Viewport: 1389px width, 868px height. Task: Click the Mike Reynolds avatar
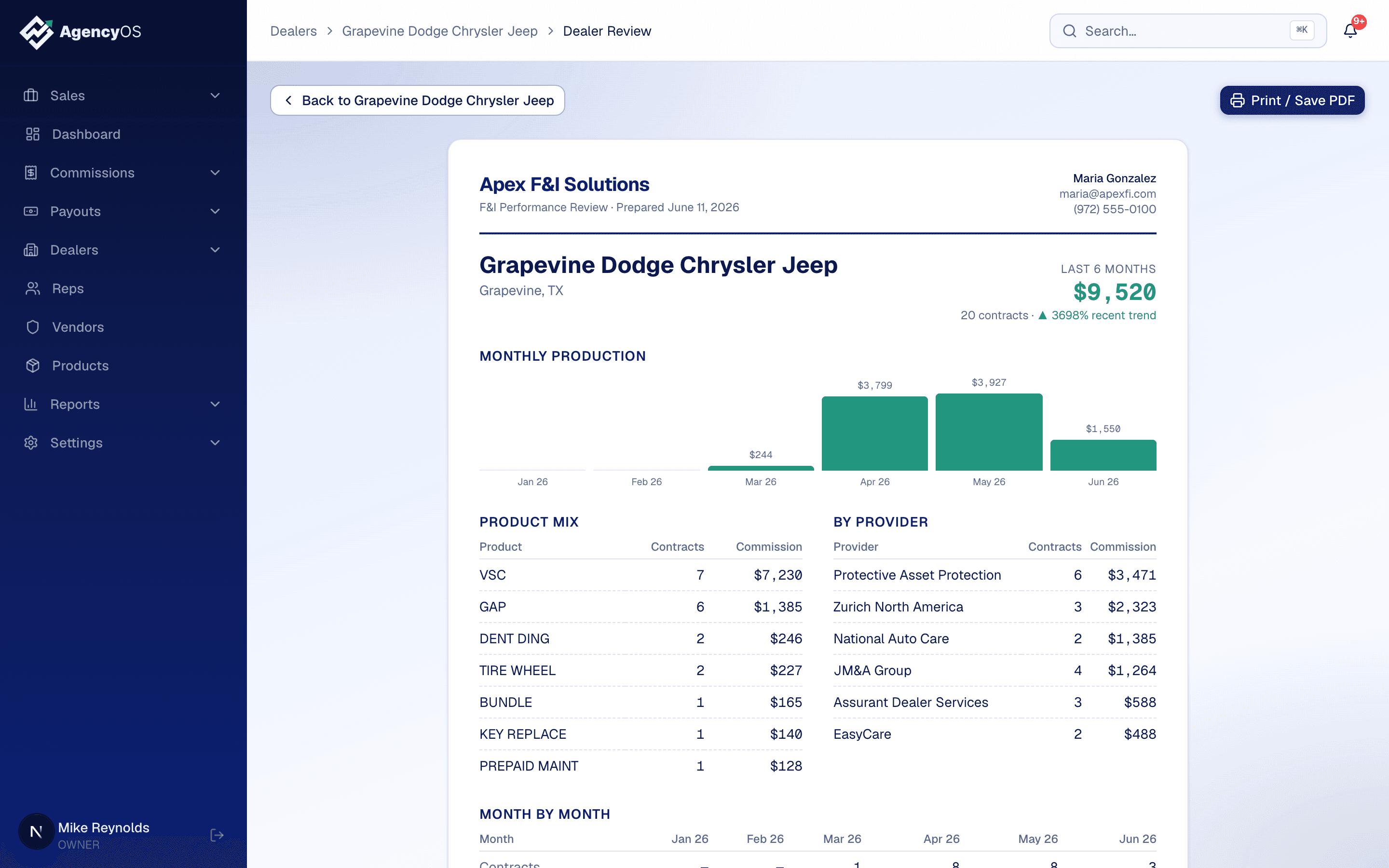[x=36, y=832]
